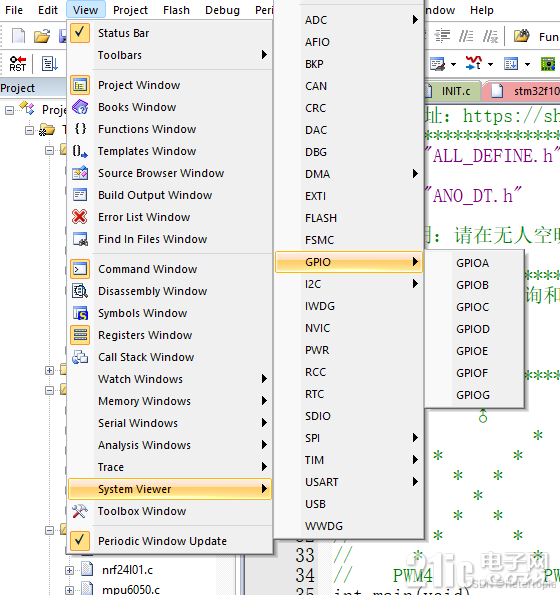
Task: Click the New file icon in toolbar
Action: pyautogui.click(x=18, y=36)
